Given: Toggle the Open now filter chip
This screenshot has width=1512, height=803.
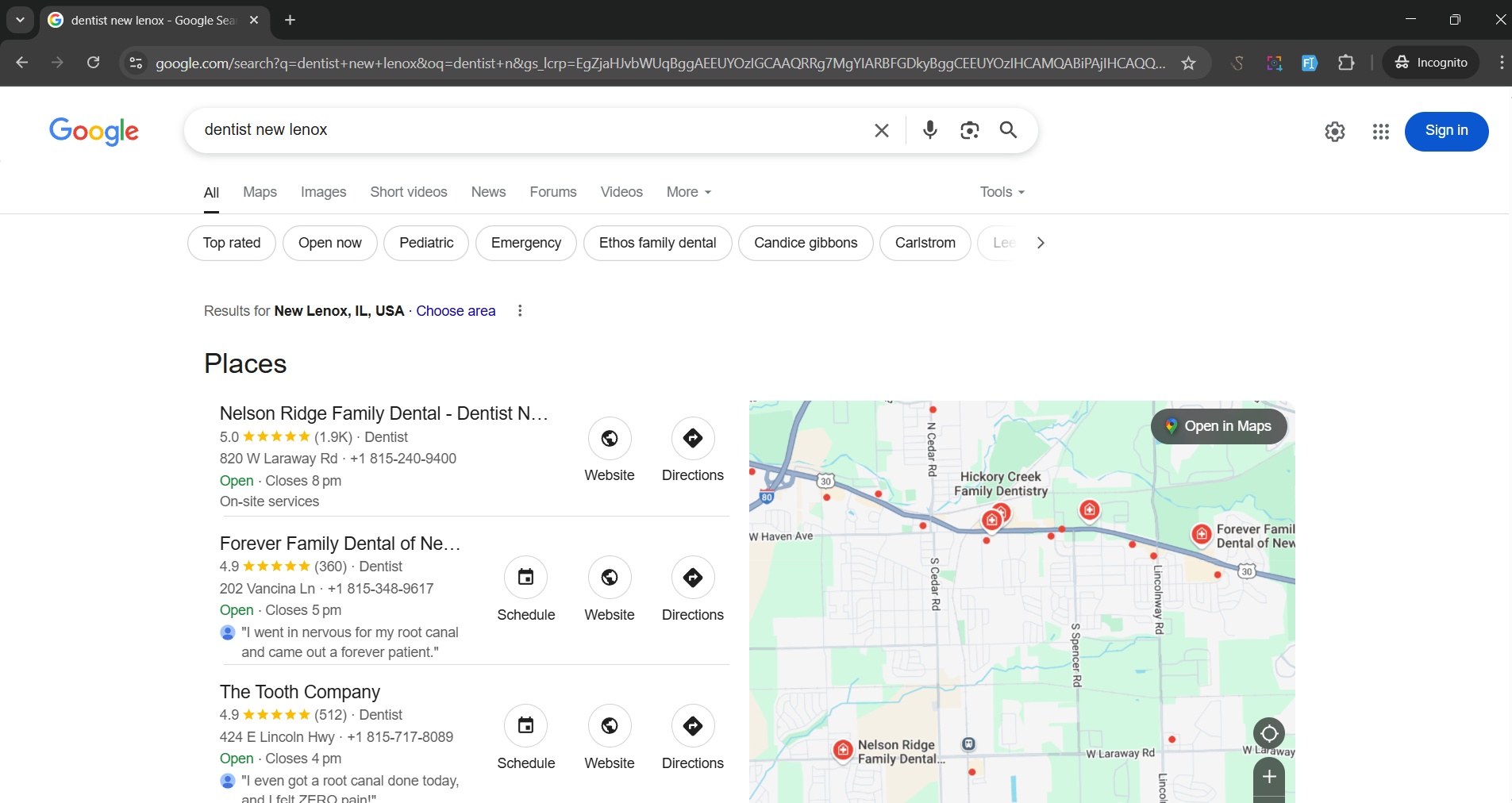Looking at the screenshot, I should (329, 243).
